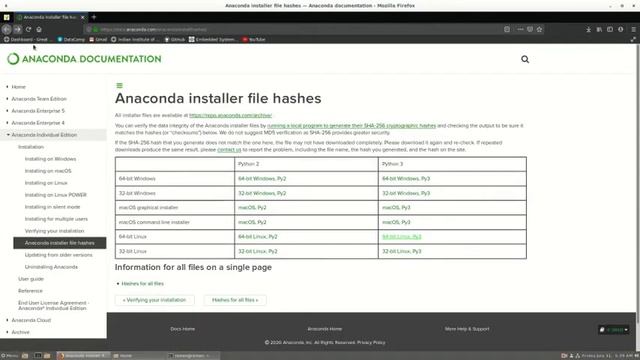Open YouTube bookmark
The height and width of the screenshot is (360, 640).
pyautogui.click(x=254, y=40)
